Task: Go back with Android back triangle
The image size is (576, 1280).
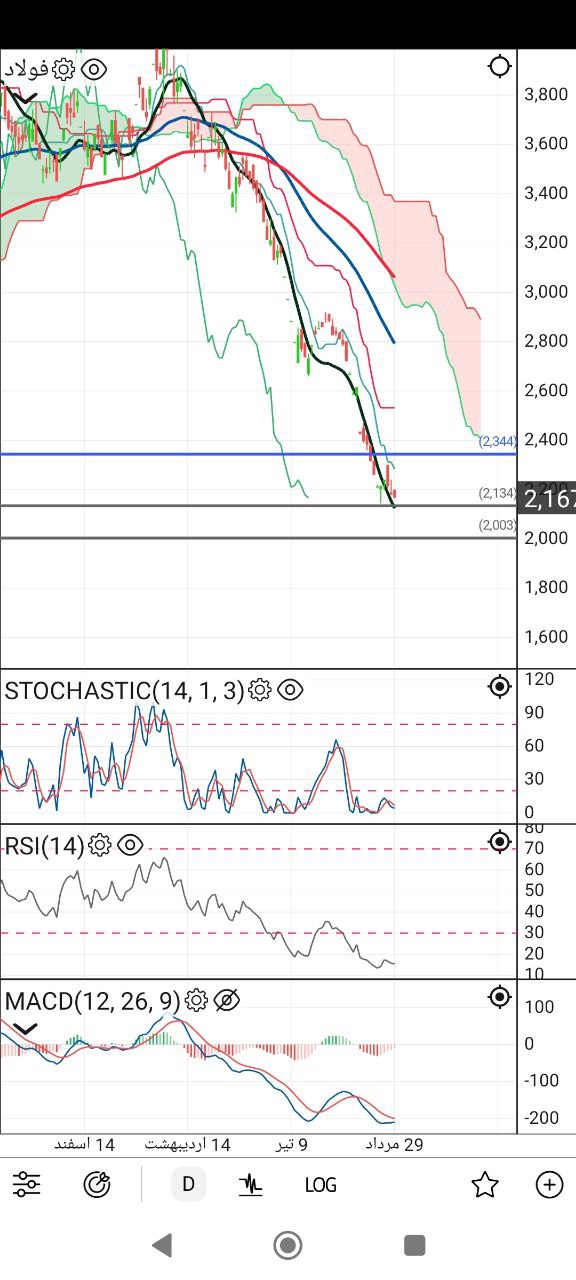Action: pos(162,1245)
